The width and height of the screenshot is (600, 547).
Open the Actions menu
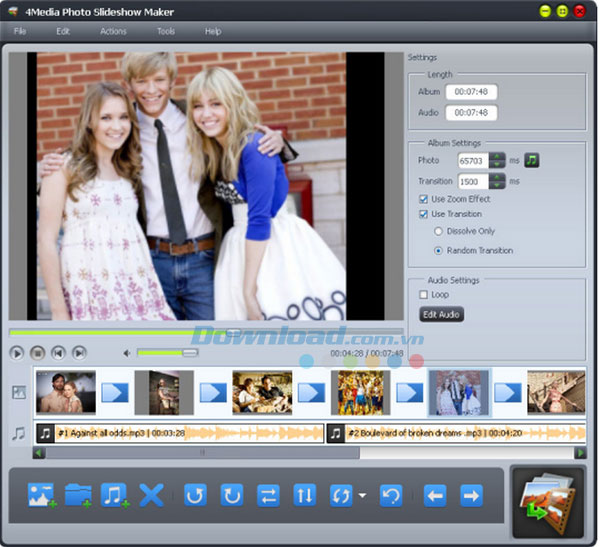(113, 31)
